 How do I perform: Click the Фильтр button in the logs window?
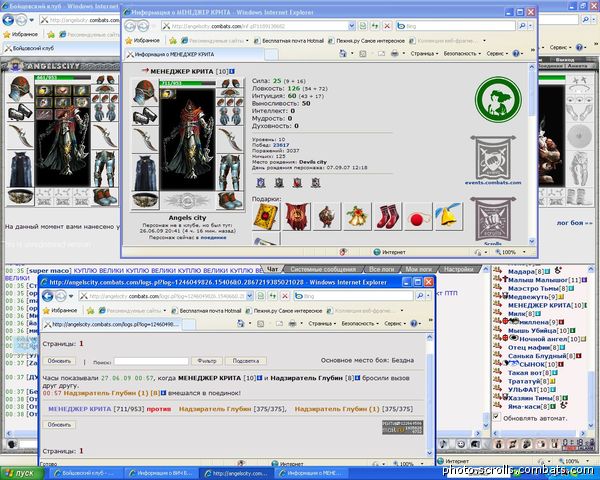pos(207,361)
